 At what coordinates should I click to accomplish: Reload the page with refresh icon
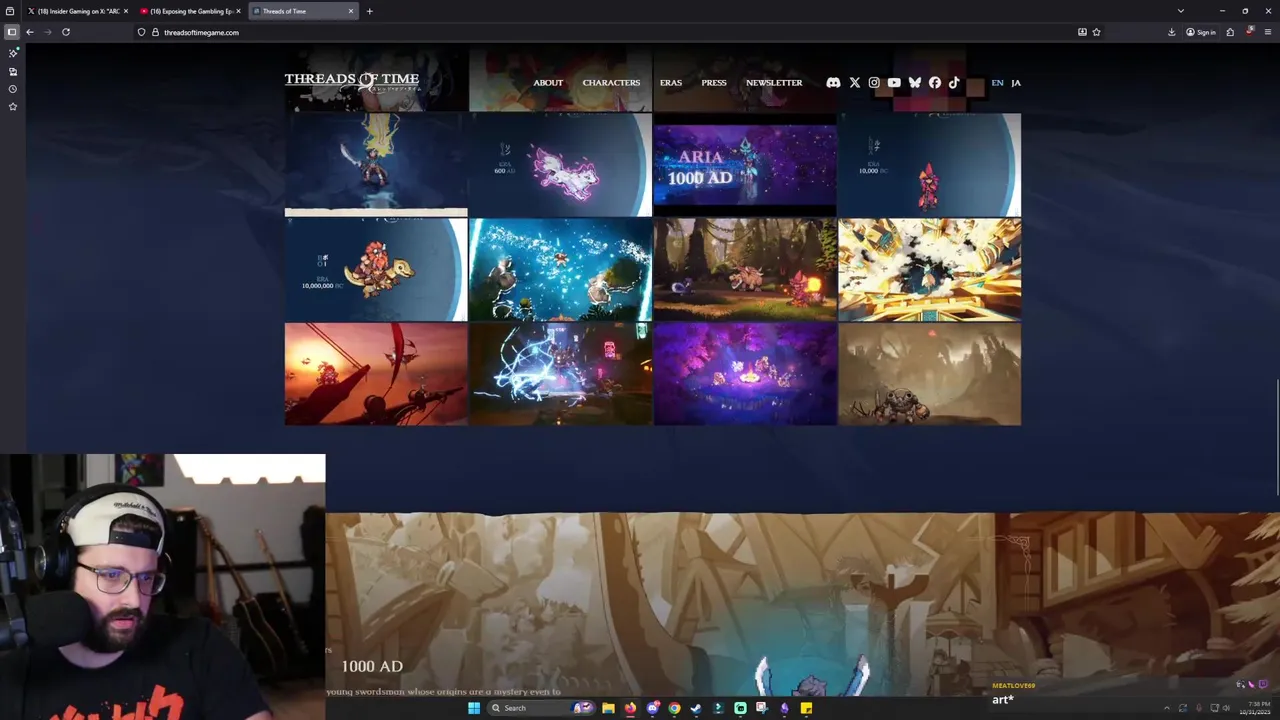click(66, 32)
